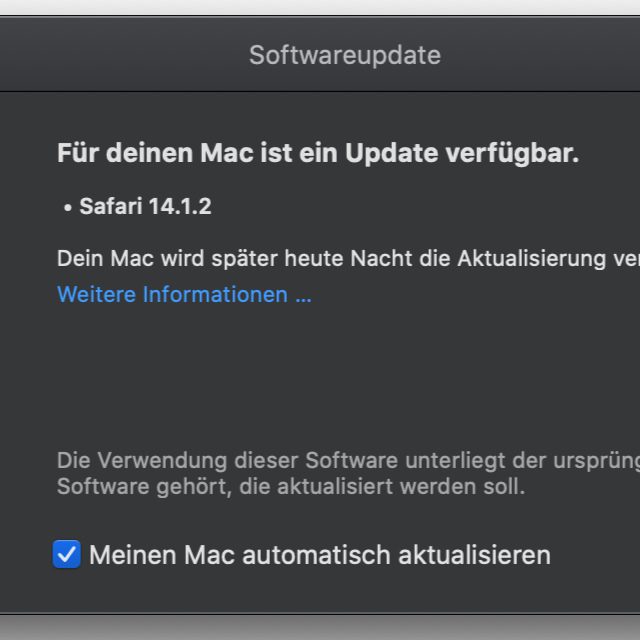Click the word 'aktualisieren' in the checkbox label
This screenshot has width=640, height=640.
click(x=476, y=554)
